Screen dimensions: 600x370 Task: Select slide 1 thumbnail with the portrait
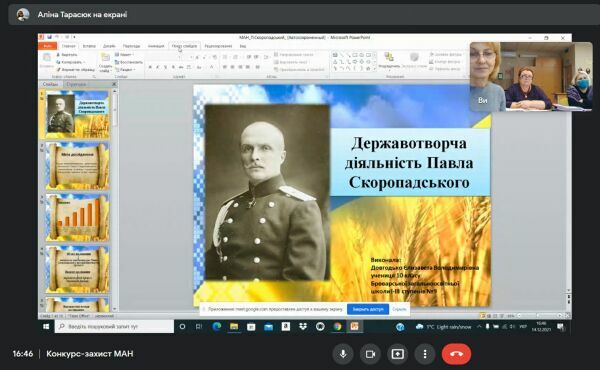pyautogui.click(x=77, y=114)
